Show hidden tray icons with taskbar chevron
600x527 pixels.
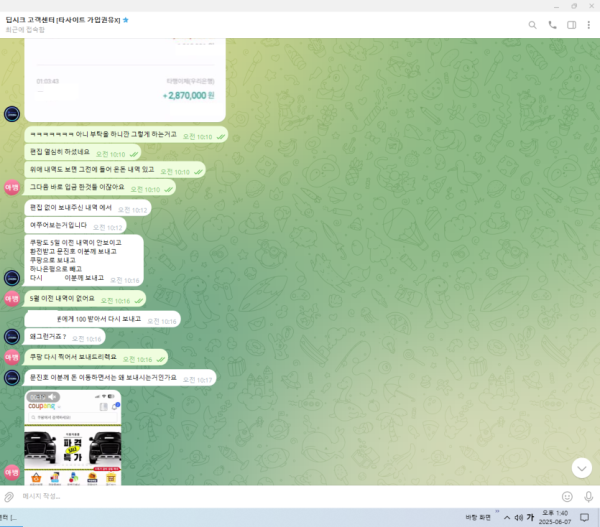click(x=507, y=518)
